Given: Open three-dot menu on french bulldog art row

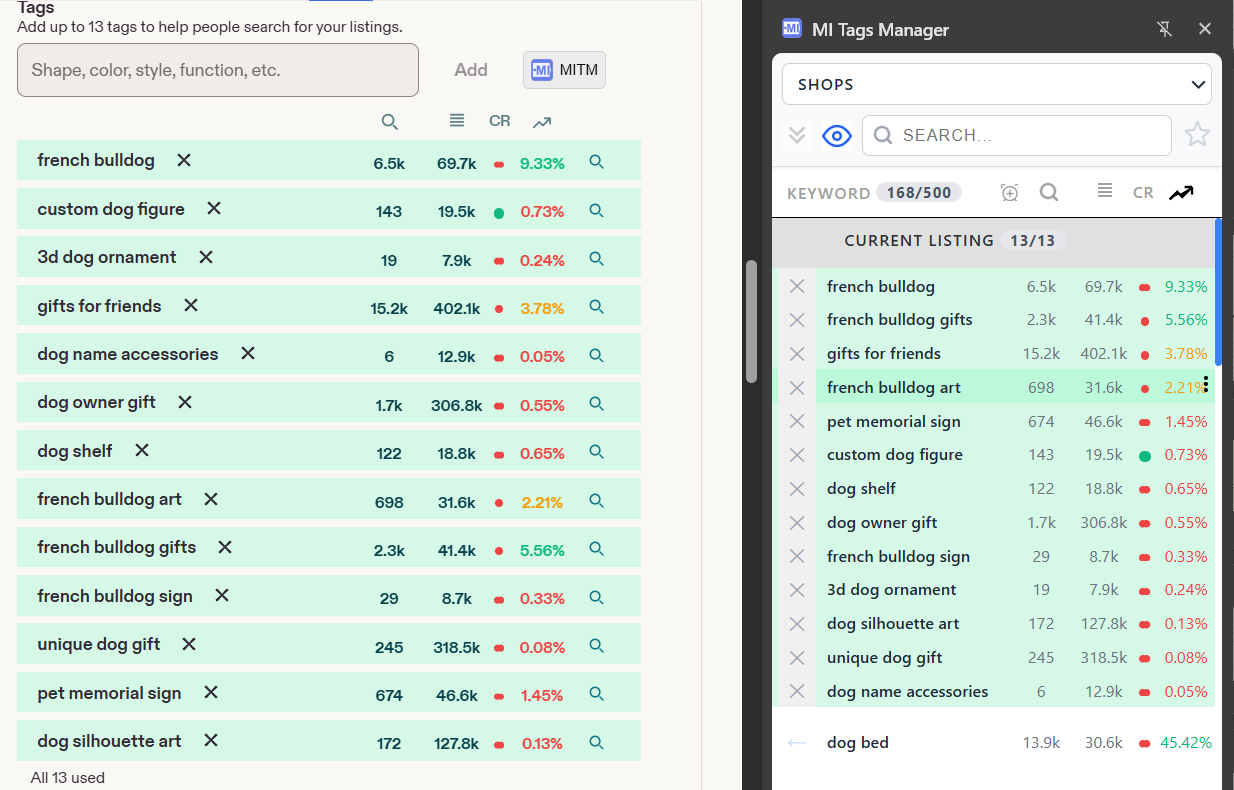Looking at the screenshot, I should [x=1206, y=385].
